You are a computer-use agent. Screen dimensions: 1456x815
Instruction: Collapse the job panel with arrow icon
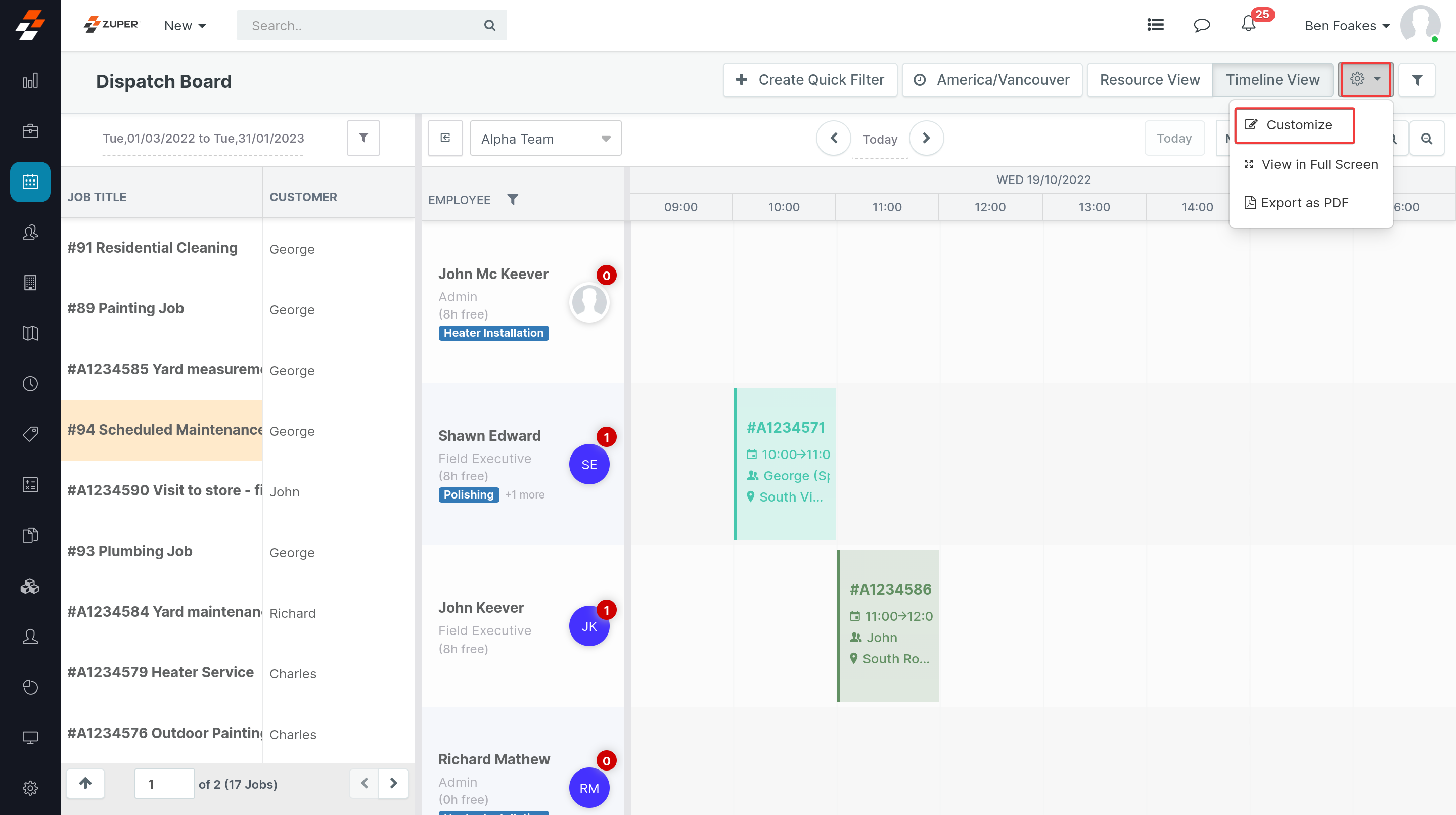coord(445,138)
